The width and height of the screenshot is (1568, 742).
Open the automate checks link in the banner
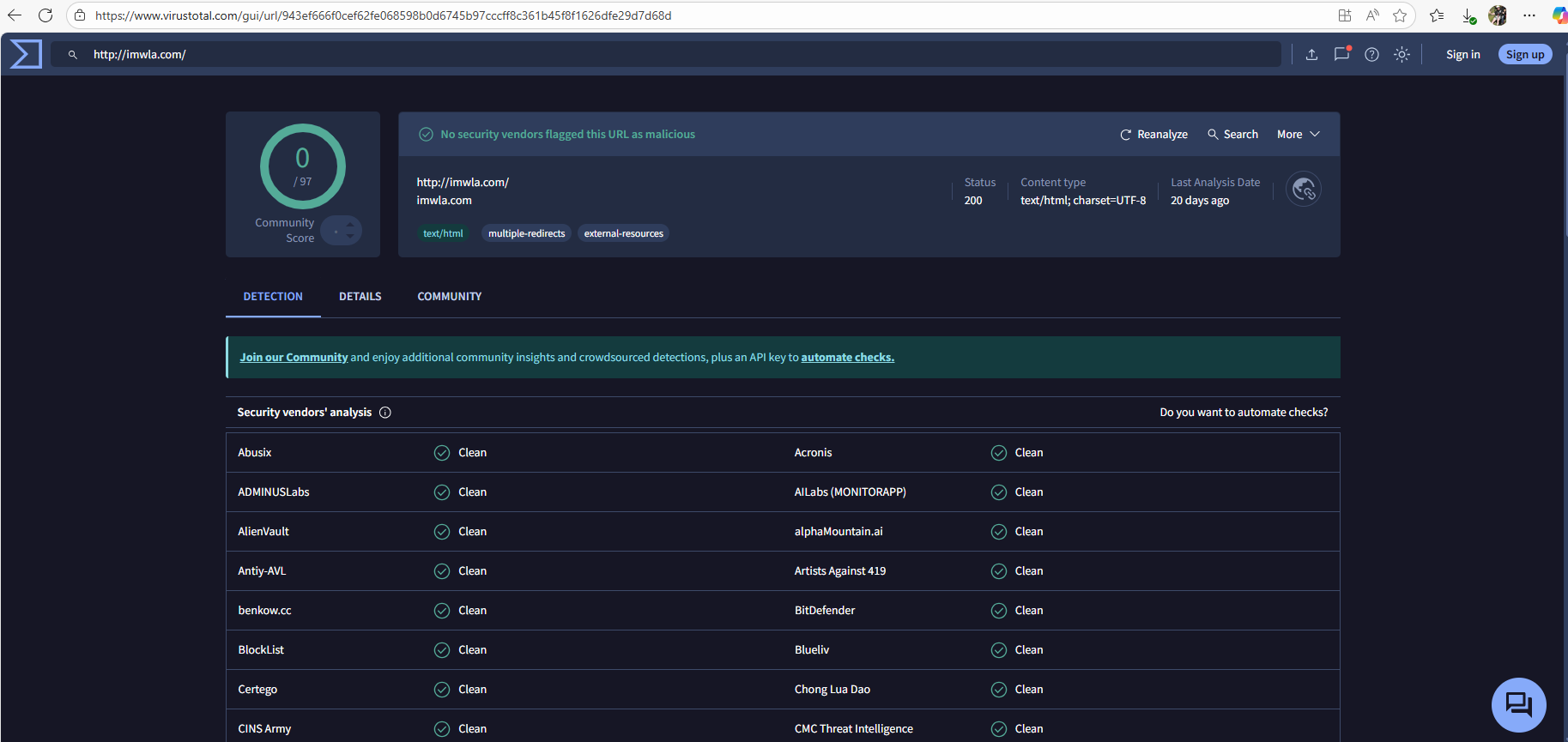pos(848,358)
